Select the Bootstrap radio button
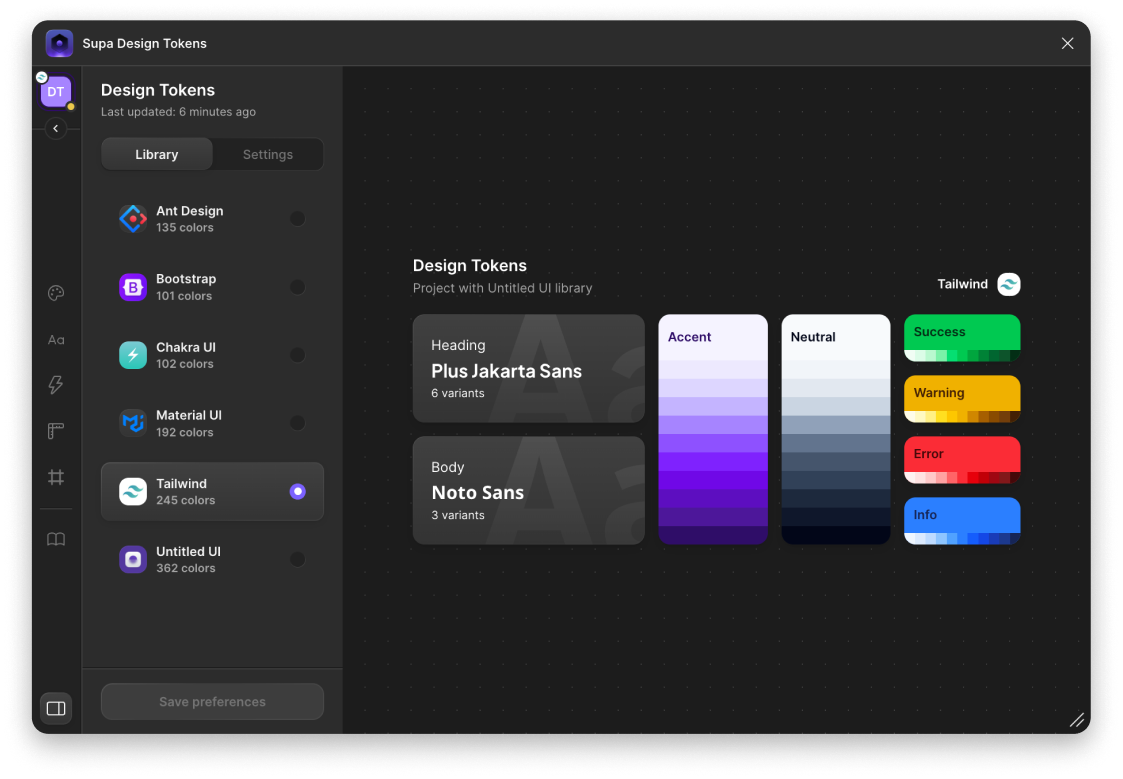 tap(297, 287)
